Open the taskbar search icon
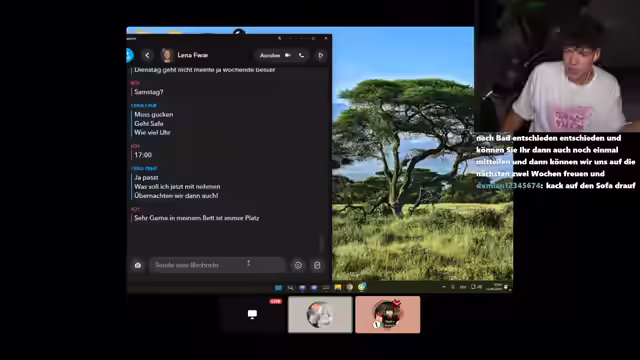Screen dimensions: 640x360 point(290,287)
